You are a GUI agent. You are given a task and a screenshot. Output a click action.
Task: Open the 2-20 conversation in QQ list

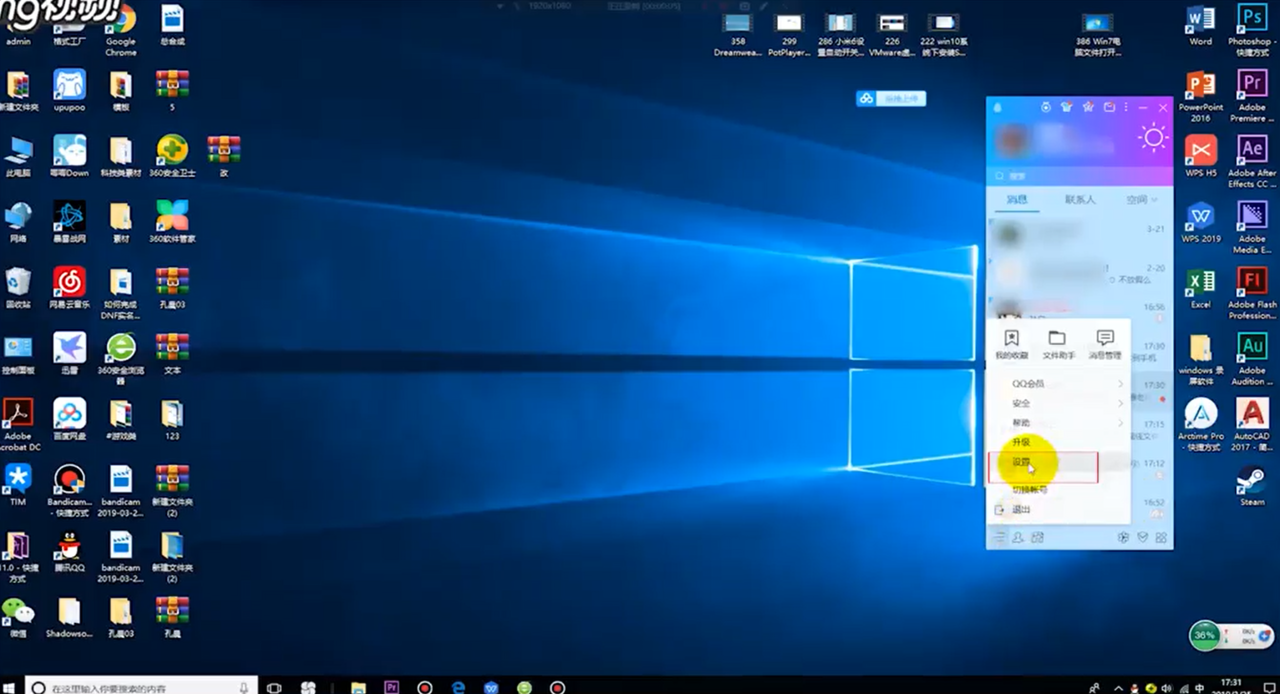click(x=1079, y=272)
